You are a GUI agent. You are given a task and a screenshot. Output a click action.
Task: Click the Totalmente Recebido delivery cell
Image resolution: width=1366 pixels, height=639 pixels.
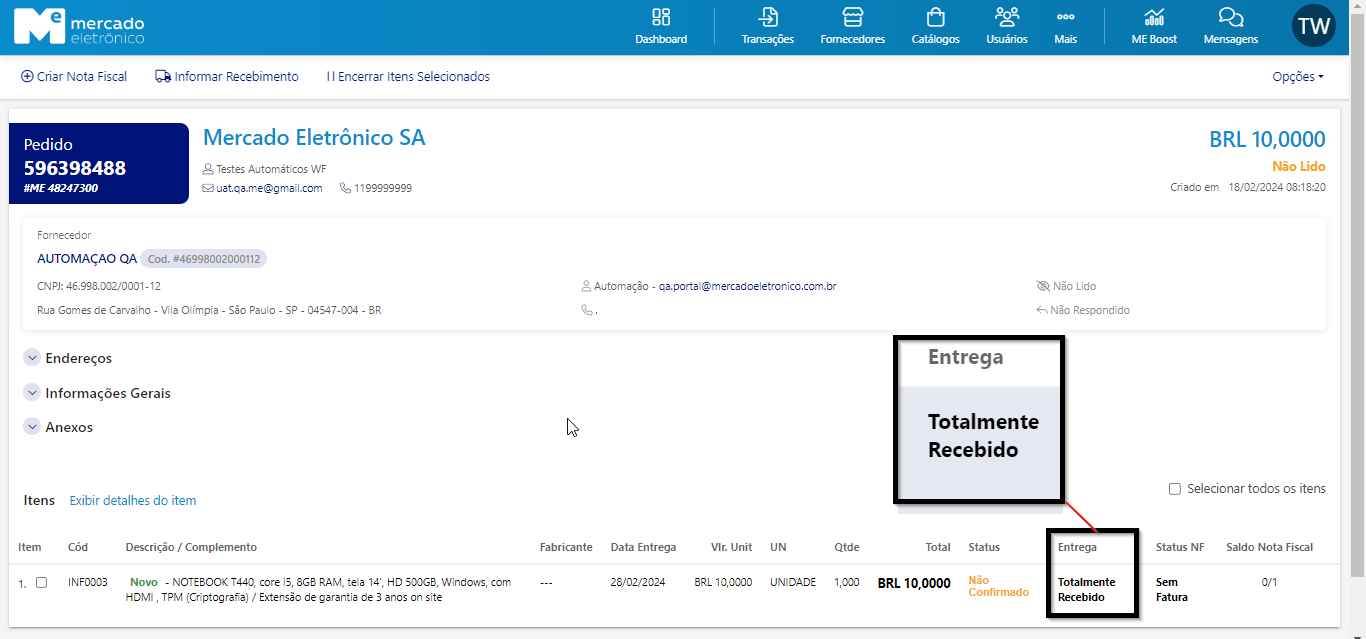pyautogui.click(x=1087, y=589)
